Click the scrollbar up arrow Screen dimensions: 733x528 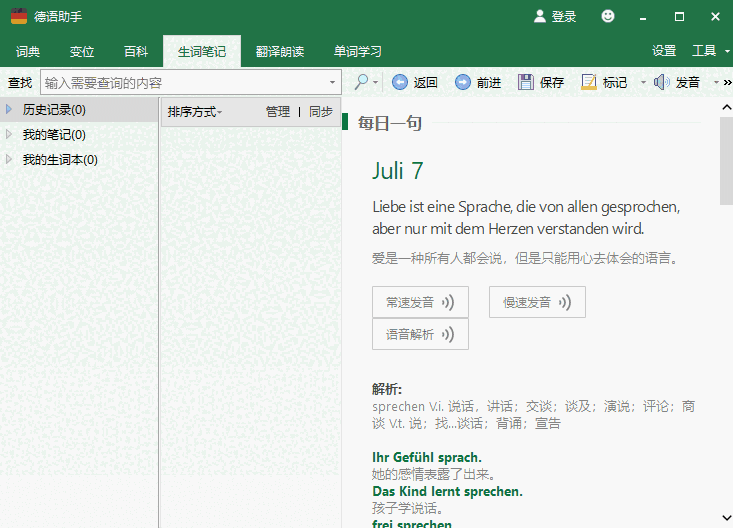pyautogui.click(x=726, y=108)
